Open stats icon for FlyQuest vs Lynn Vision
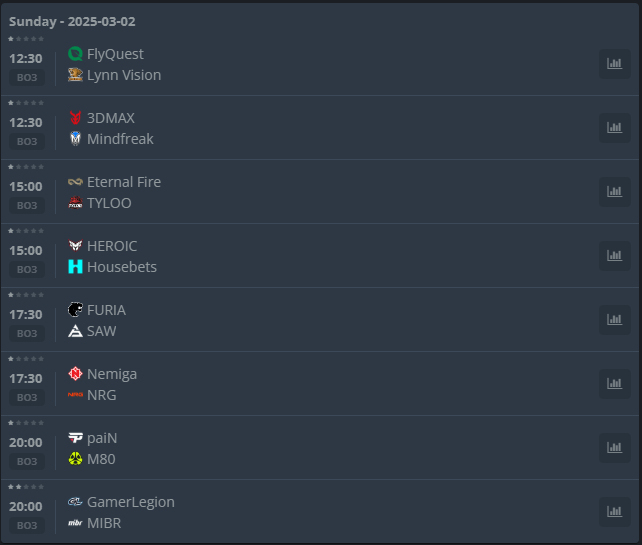 tap(614, 64)
